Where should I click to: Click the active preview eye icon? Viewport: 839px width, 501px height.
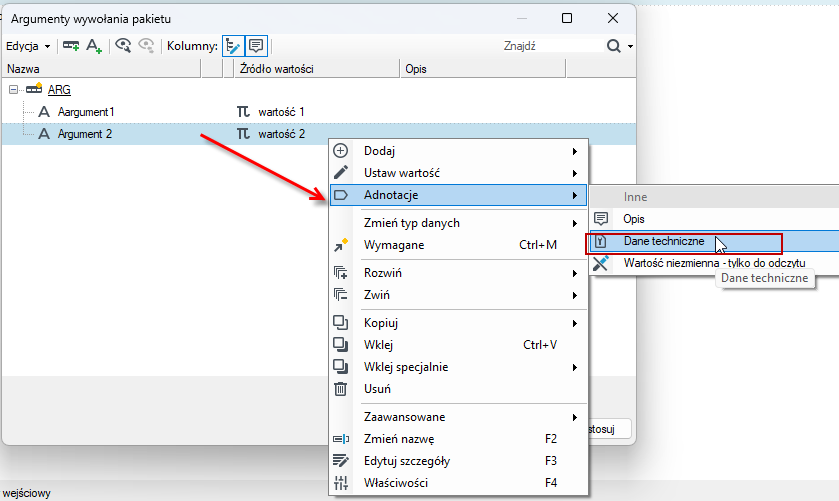click(123, 46)
